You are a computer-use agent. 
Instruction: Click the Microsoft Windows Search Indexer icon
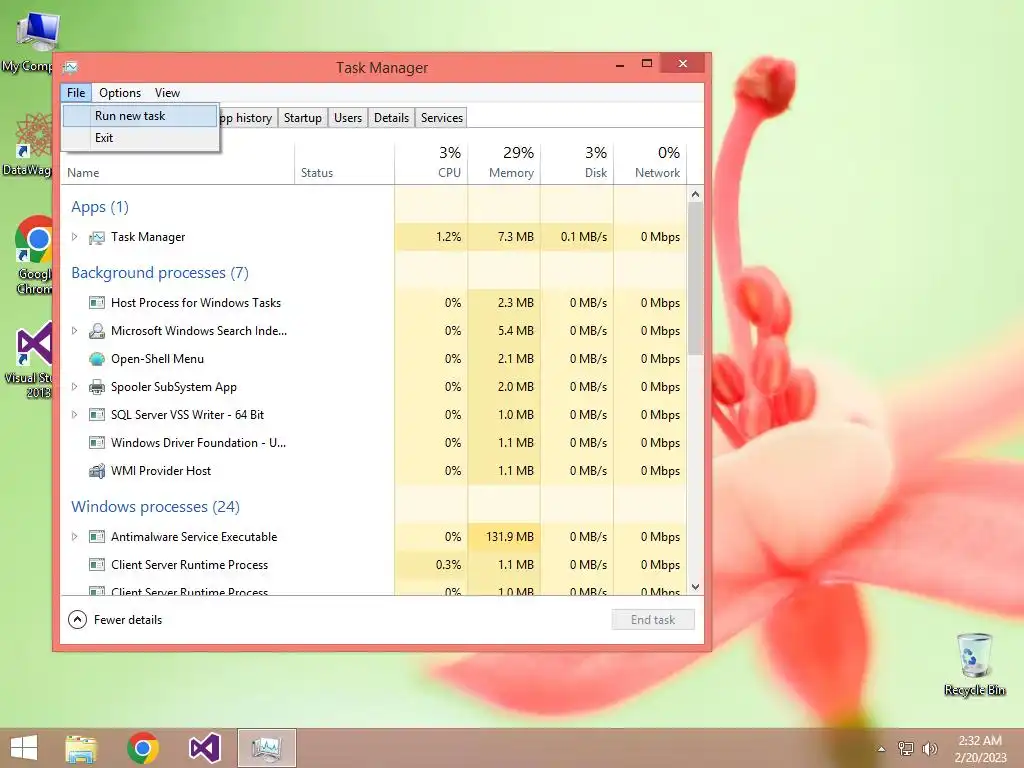pos(97,331)
